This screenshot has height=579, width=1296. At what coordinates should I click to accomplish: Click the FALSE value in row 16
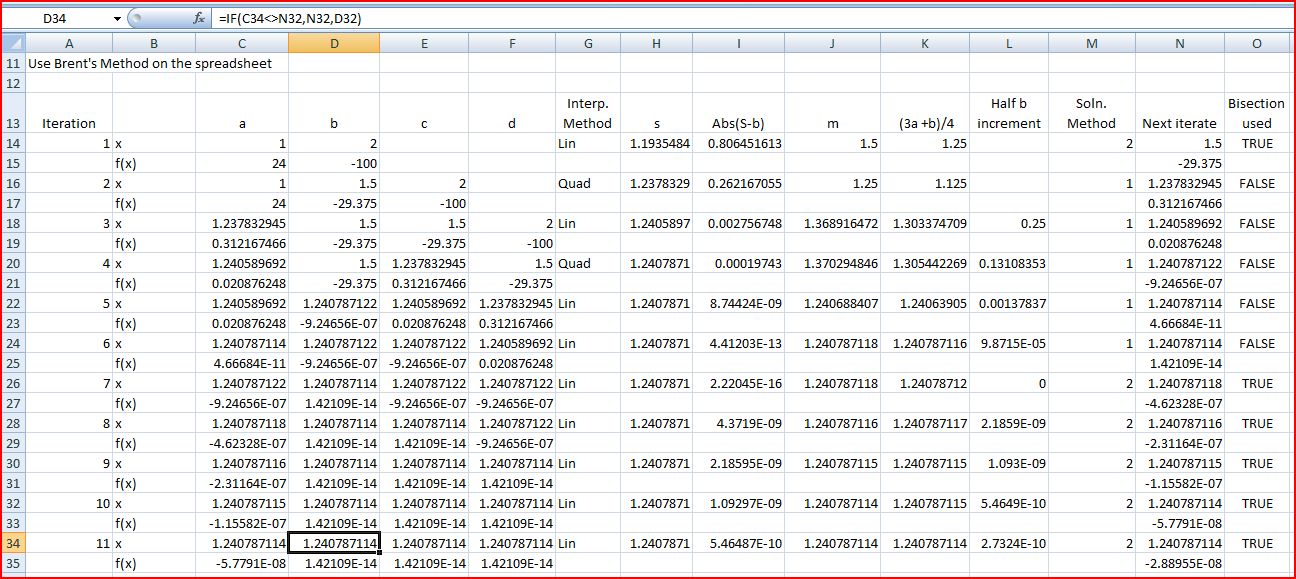(1256, 183)
